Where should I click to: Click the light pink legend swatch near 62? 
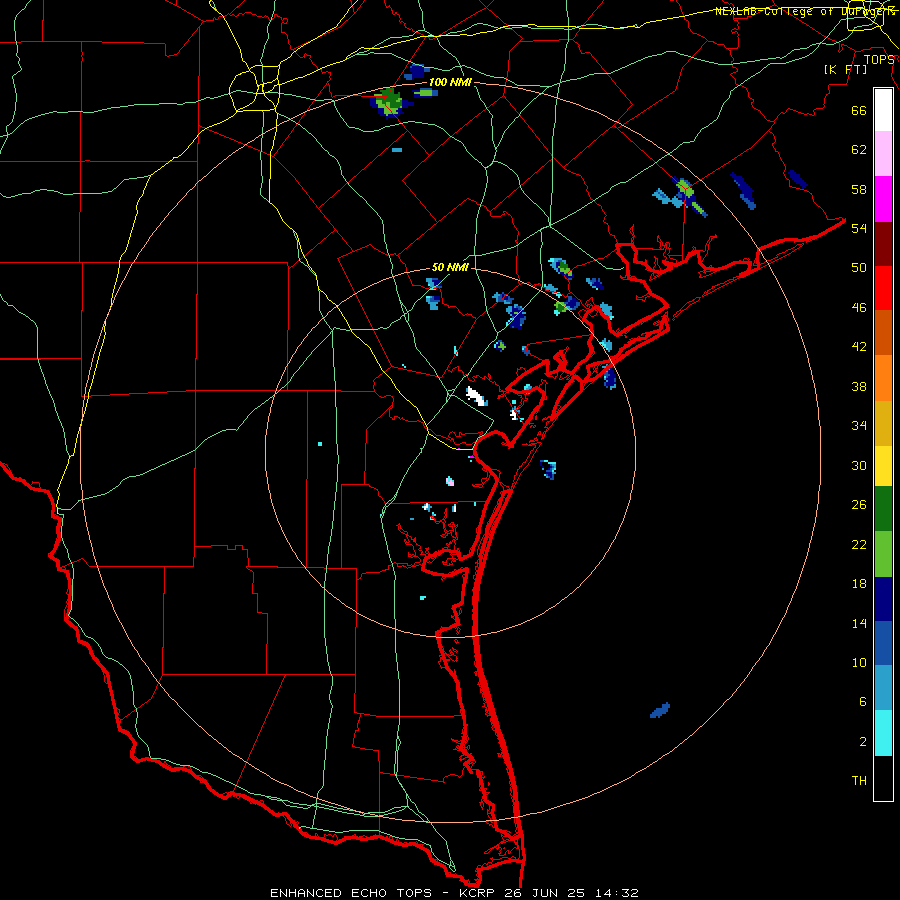[x=883, y=154]
